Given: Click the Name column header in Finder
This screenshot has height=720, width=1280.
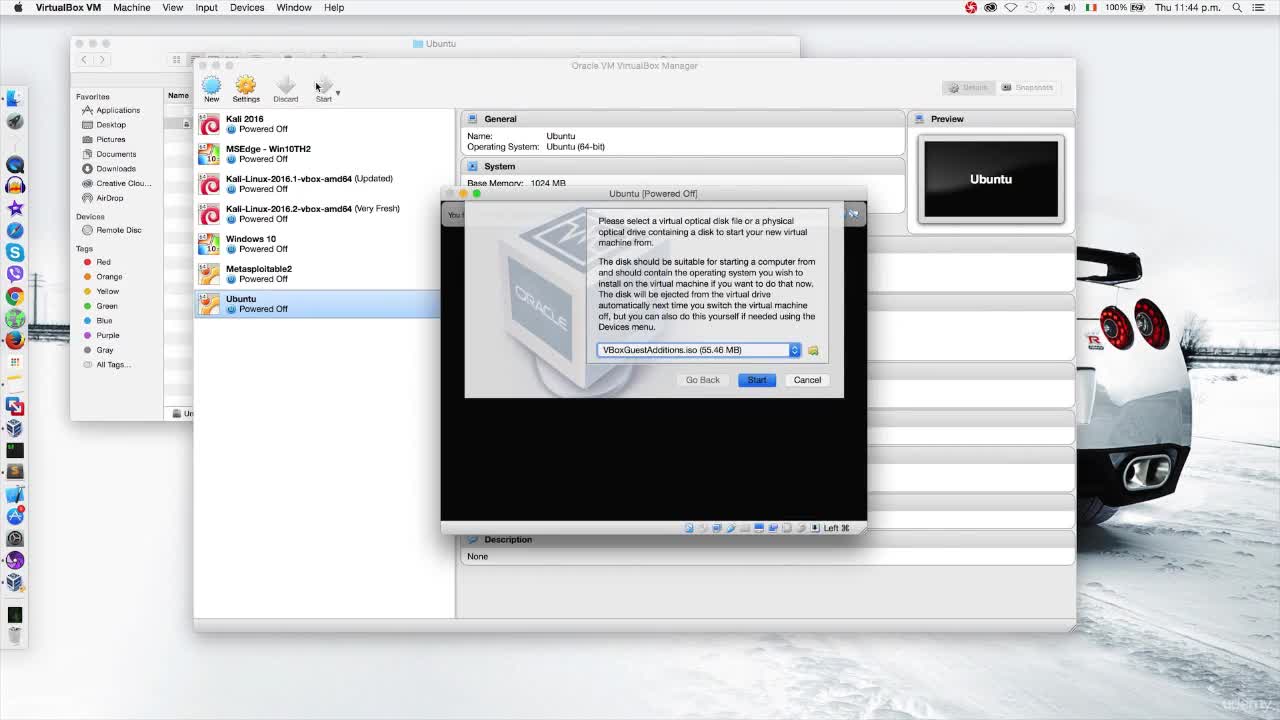Looking at the screenshot, I should click(x=178, y=95).
